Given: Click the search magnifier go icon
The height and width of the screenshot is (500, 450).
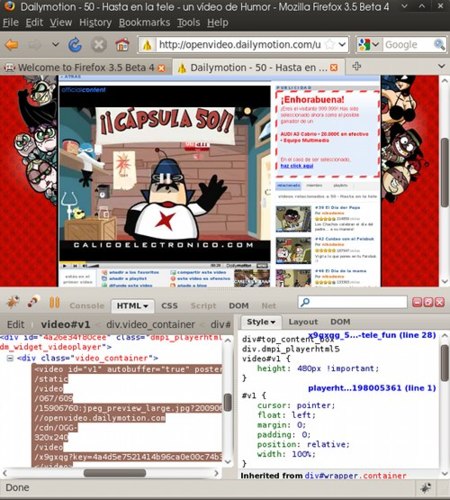Looking at the screenshot, I should 439,44.
